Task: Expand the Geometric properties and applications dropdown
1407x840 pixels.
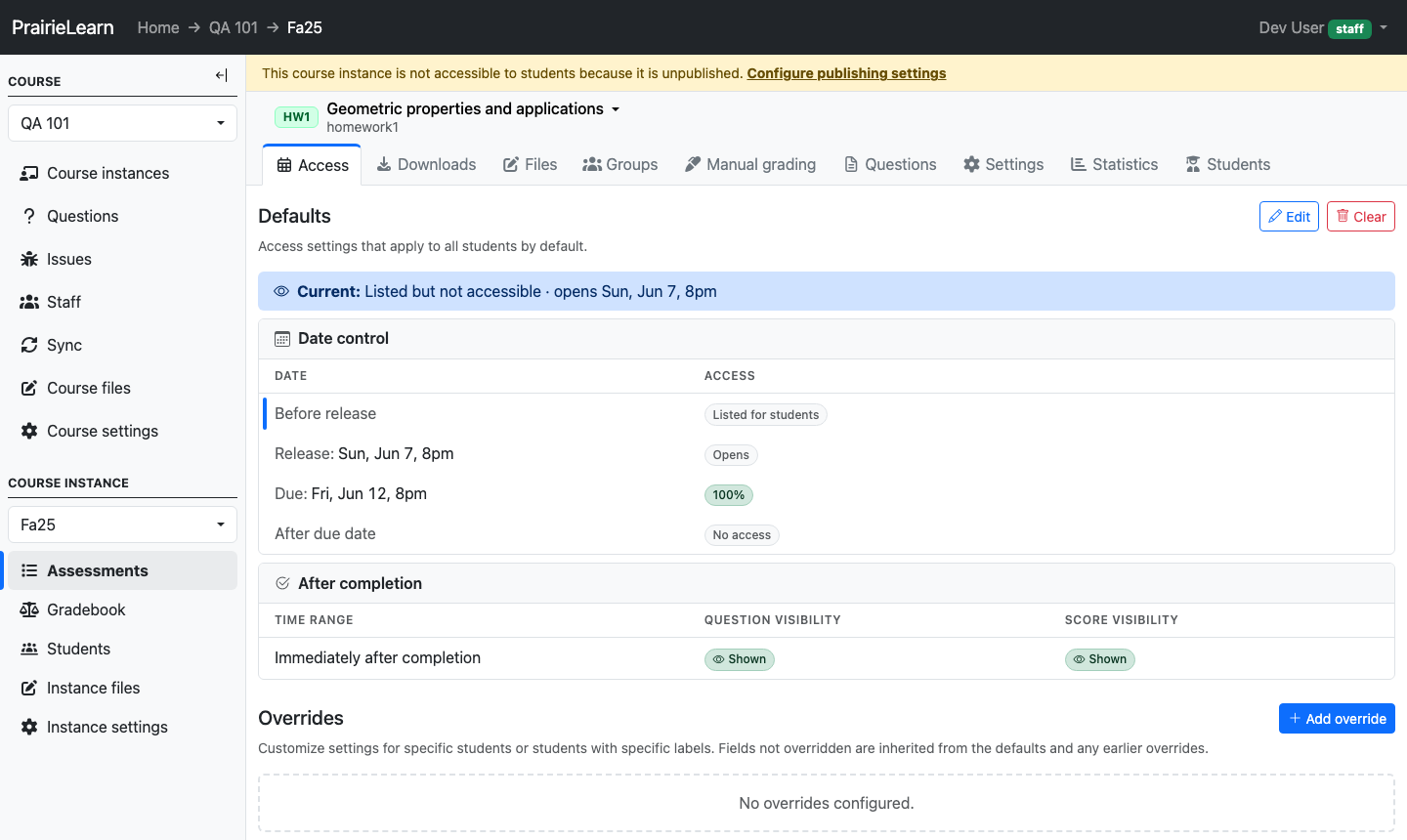Action: point(473,108)
